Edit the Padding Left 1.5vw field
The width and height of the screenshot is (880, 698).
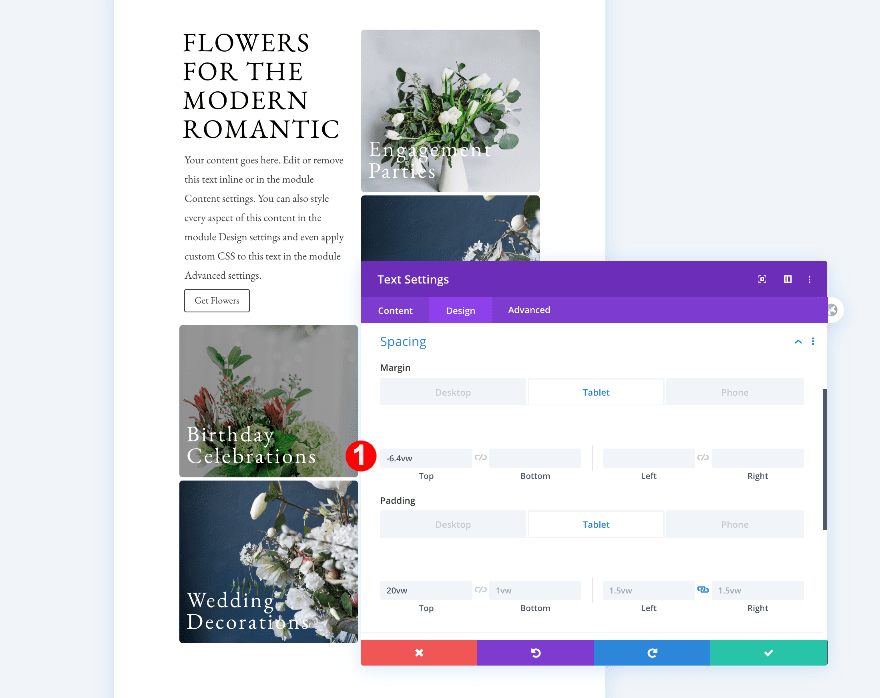point(649,590)
